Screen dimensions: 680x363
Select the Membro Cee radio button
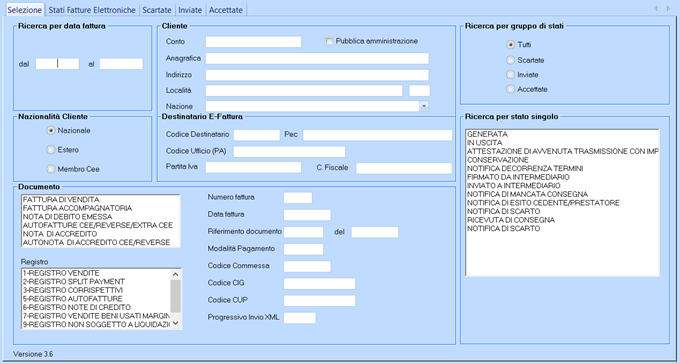pyautogui.click(x=51, y=169)
